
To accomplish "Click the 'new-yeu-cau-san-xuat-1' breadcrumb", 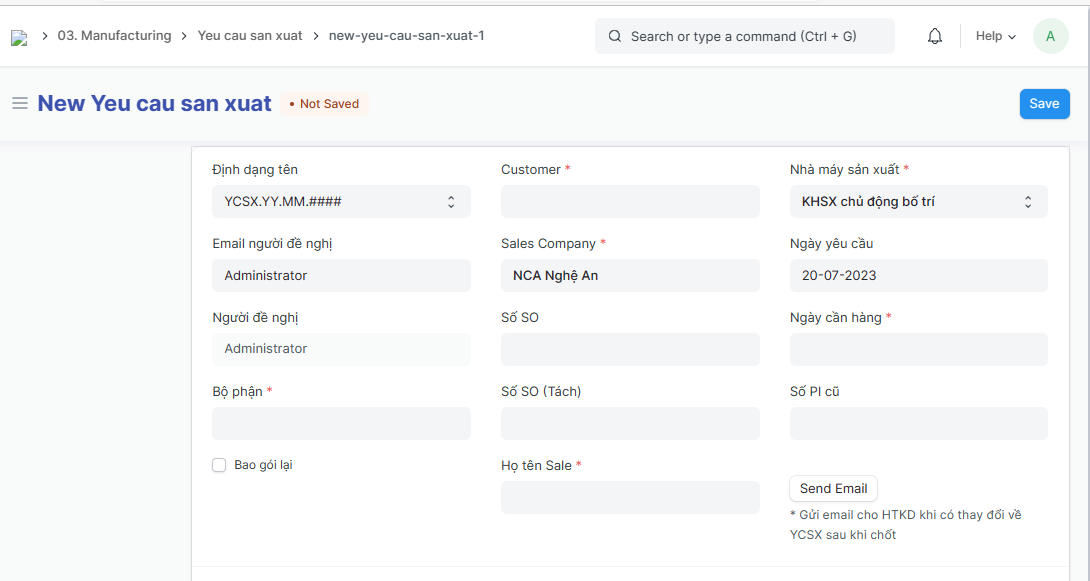I will (406, 36).
